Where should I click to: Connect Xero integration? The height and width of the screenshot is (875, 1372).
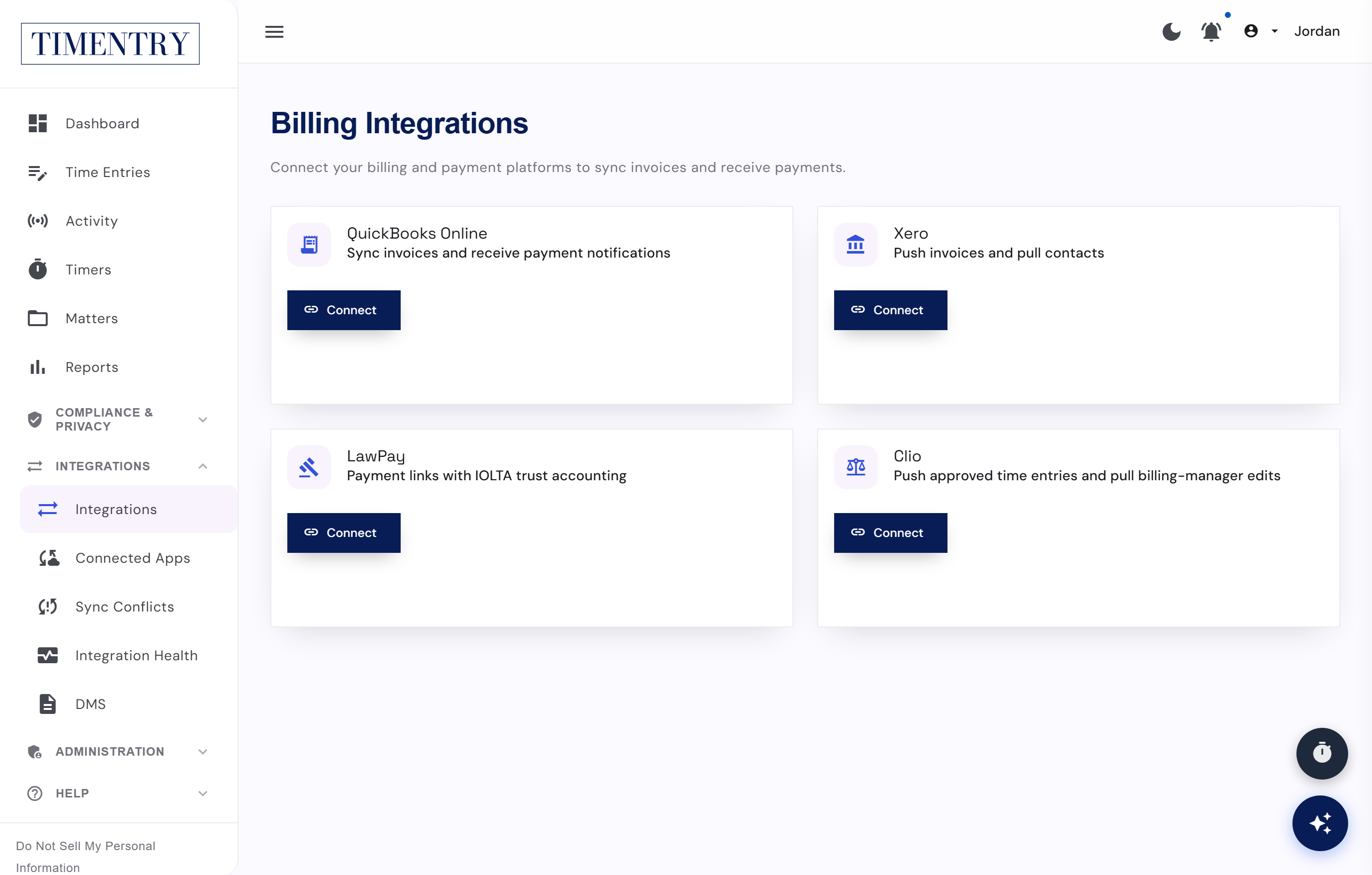[890, 310]
